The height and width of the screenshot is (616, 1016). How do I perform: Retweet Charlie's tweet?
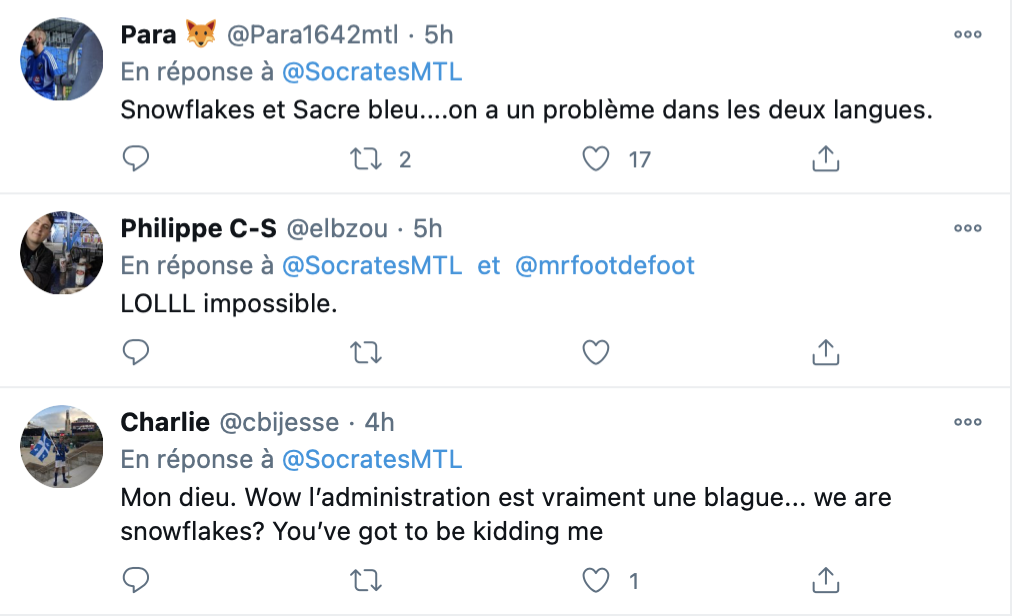[365, 580]
